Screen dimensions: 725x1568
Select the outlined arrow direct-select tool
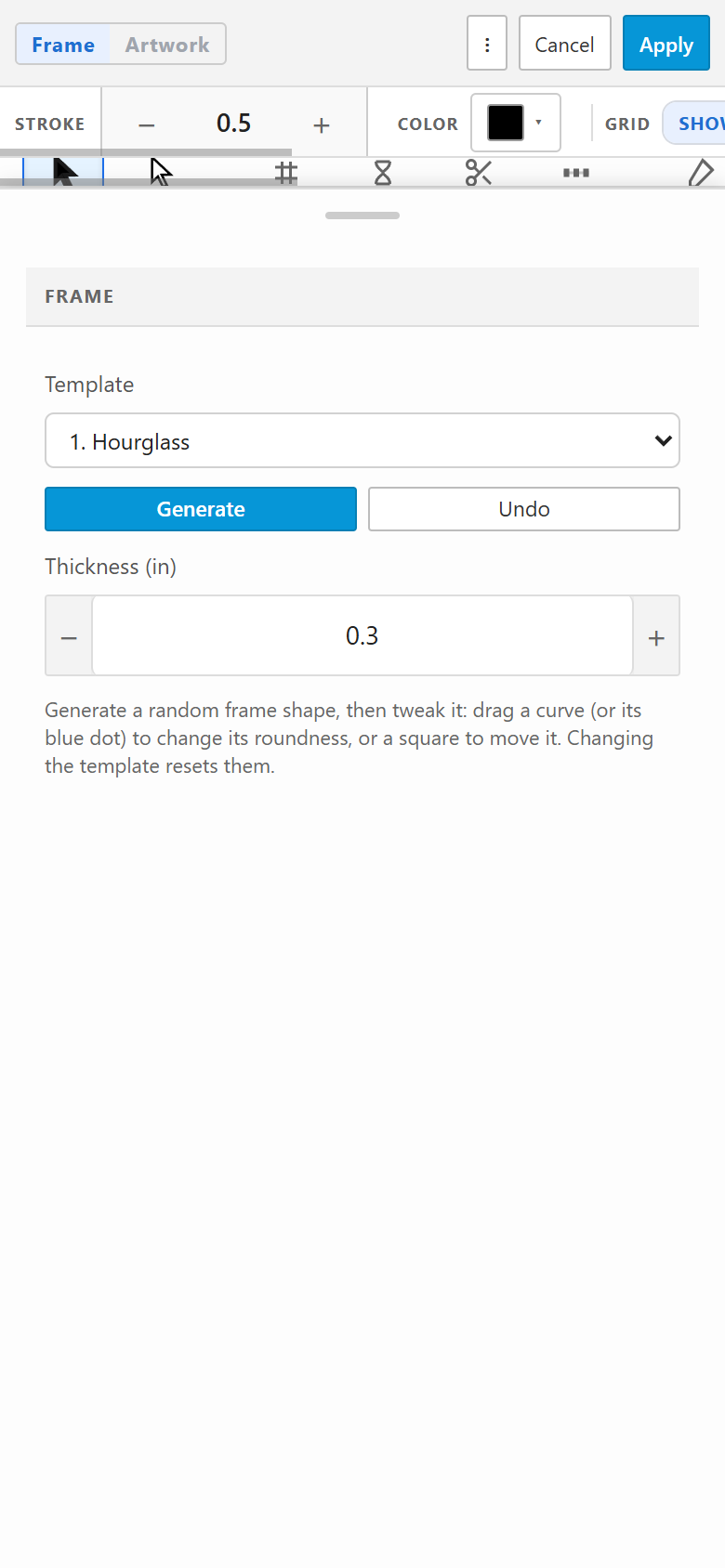[162, 172]
